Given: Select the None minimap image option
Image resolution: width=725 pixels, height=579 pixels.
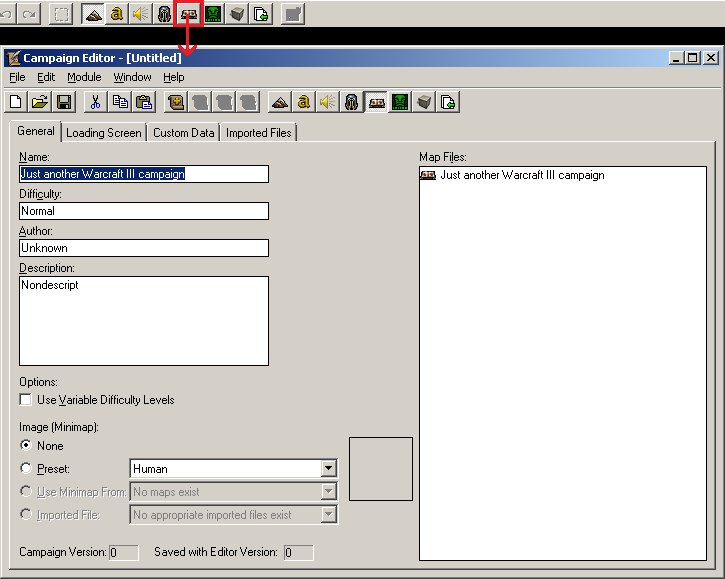Looking at the screenshot, I should [26, 445].
